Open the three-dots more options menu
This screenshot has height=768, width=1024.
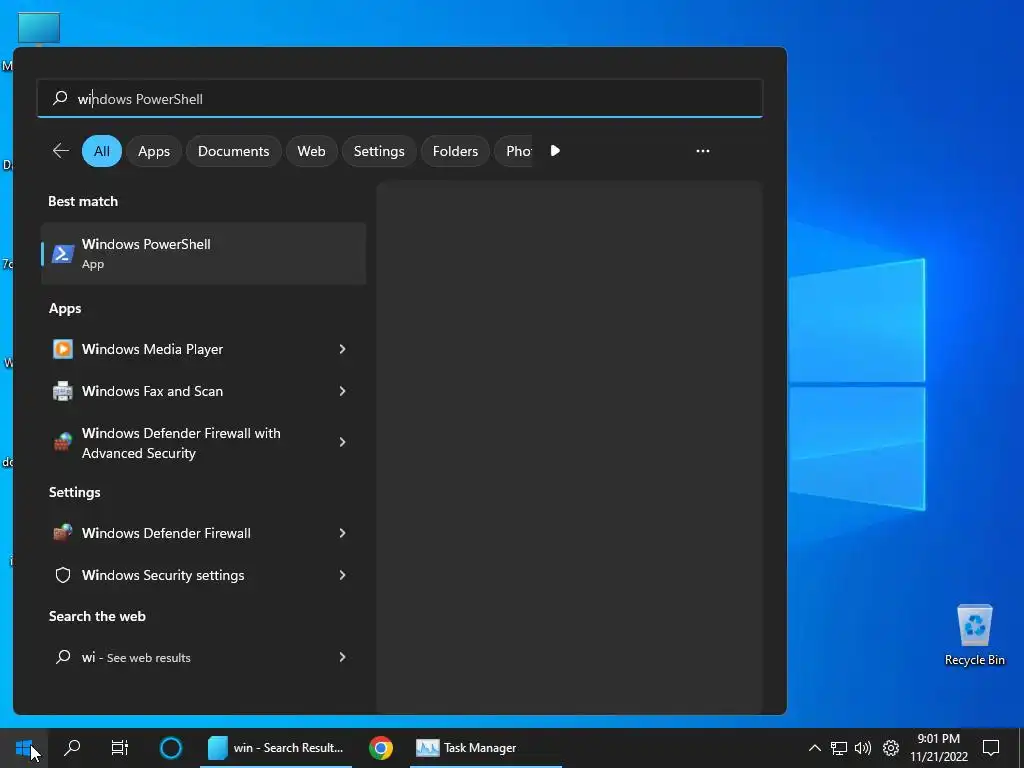click(703, 151)
